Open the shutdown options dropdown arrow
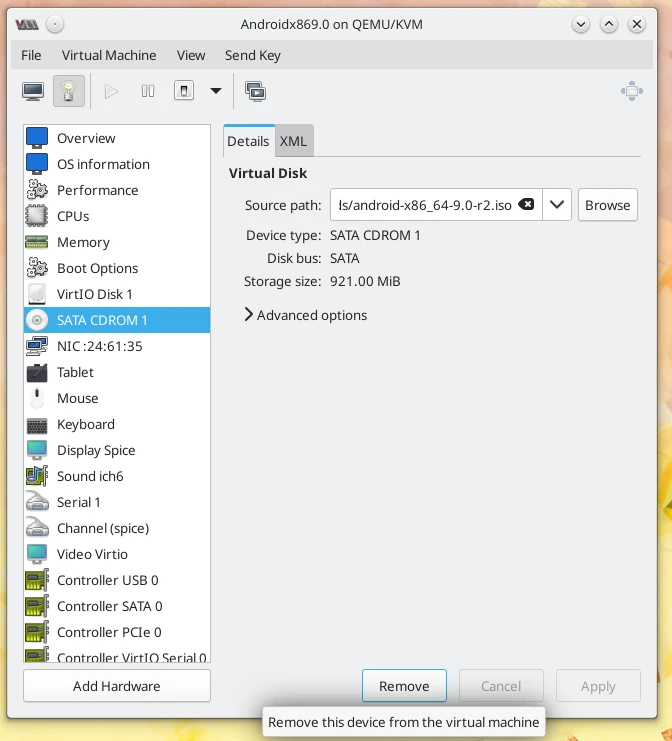 pos(215,91)
